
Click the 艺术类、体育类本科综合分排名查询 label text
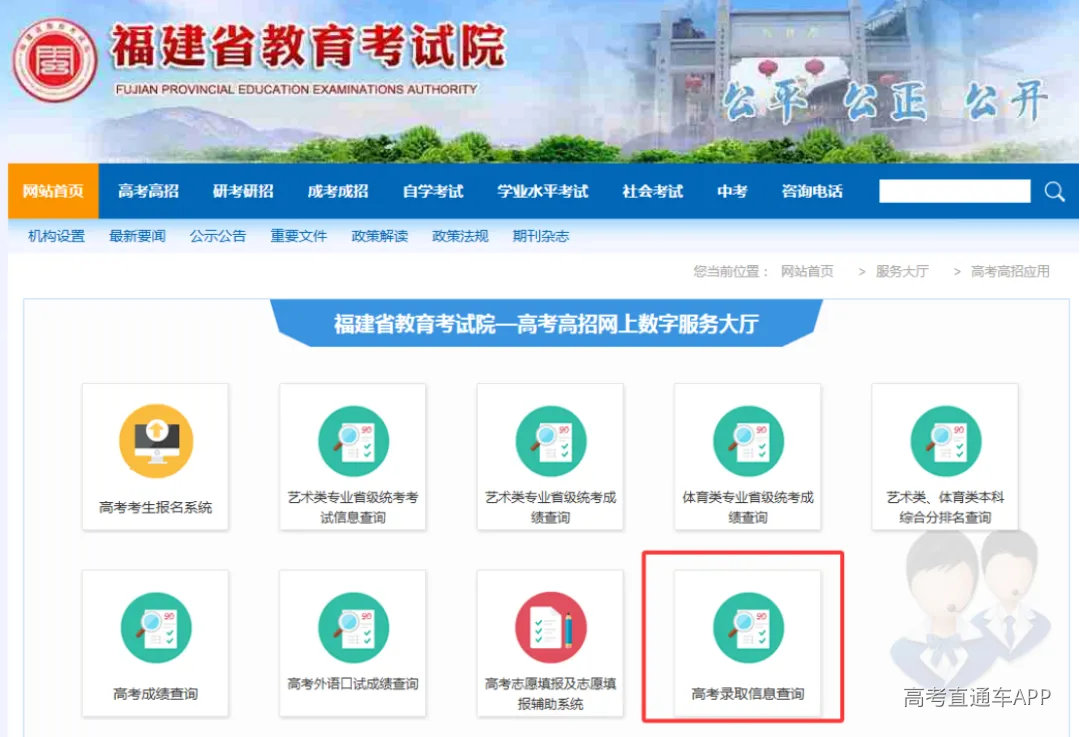click(x=945, y=508)
